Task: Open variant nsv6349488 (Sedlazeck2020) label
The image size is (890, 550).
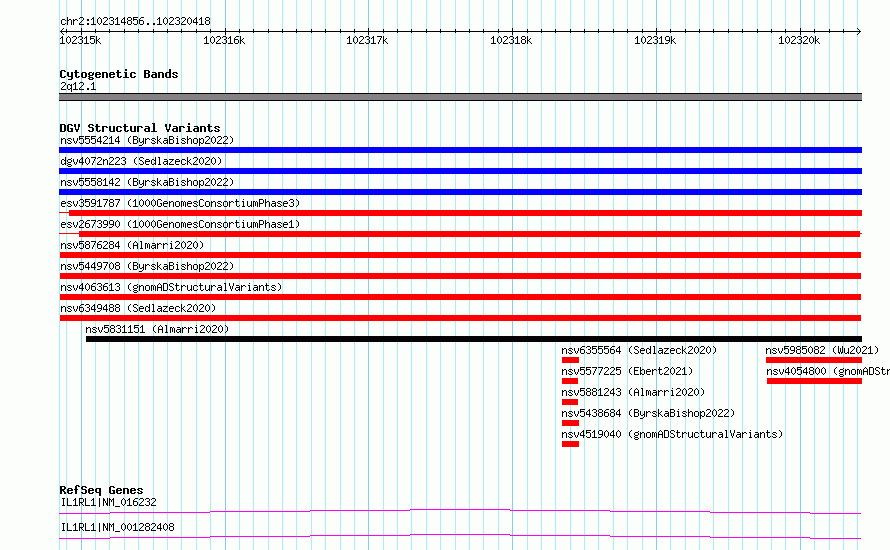Action: (x=138, y=308)
